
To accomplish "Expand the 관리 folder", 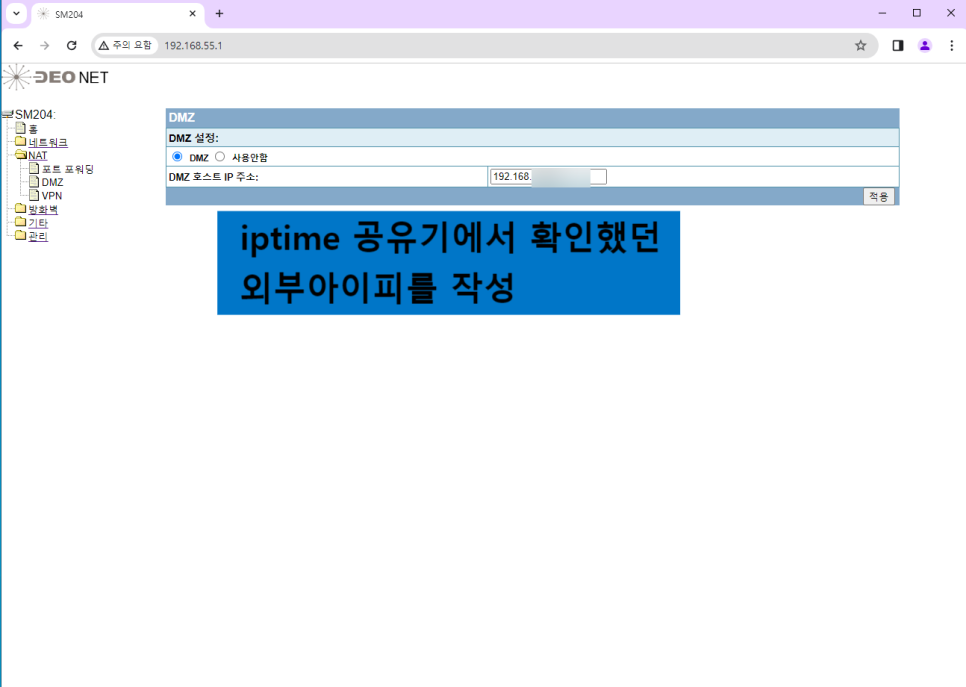I will click(x=38, y=236).
